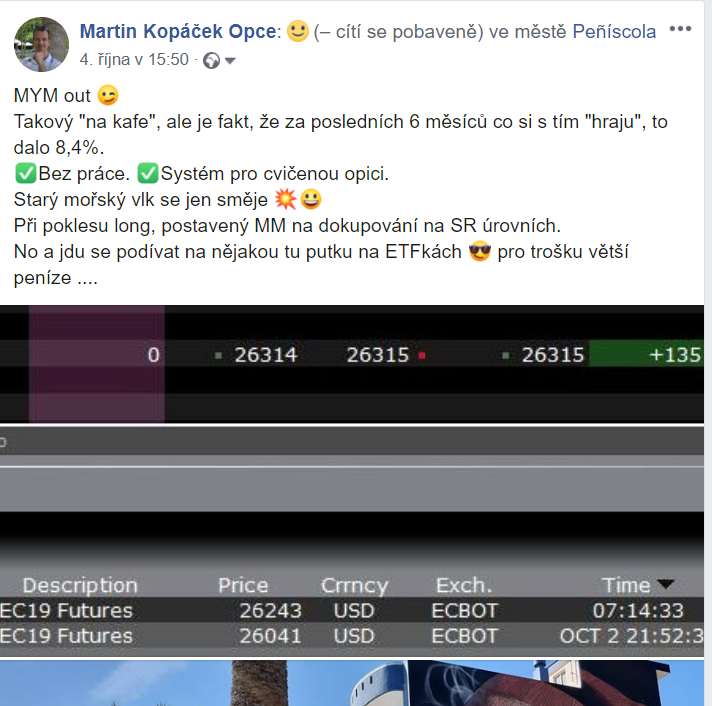Open the bottom photo attachment
712x706 pixels.
click(352, 683)
